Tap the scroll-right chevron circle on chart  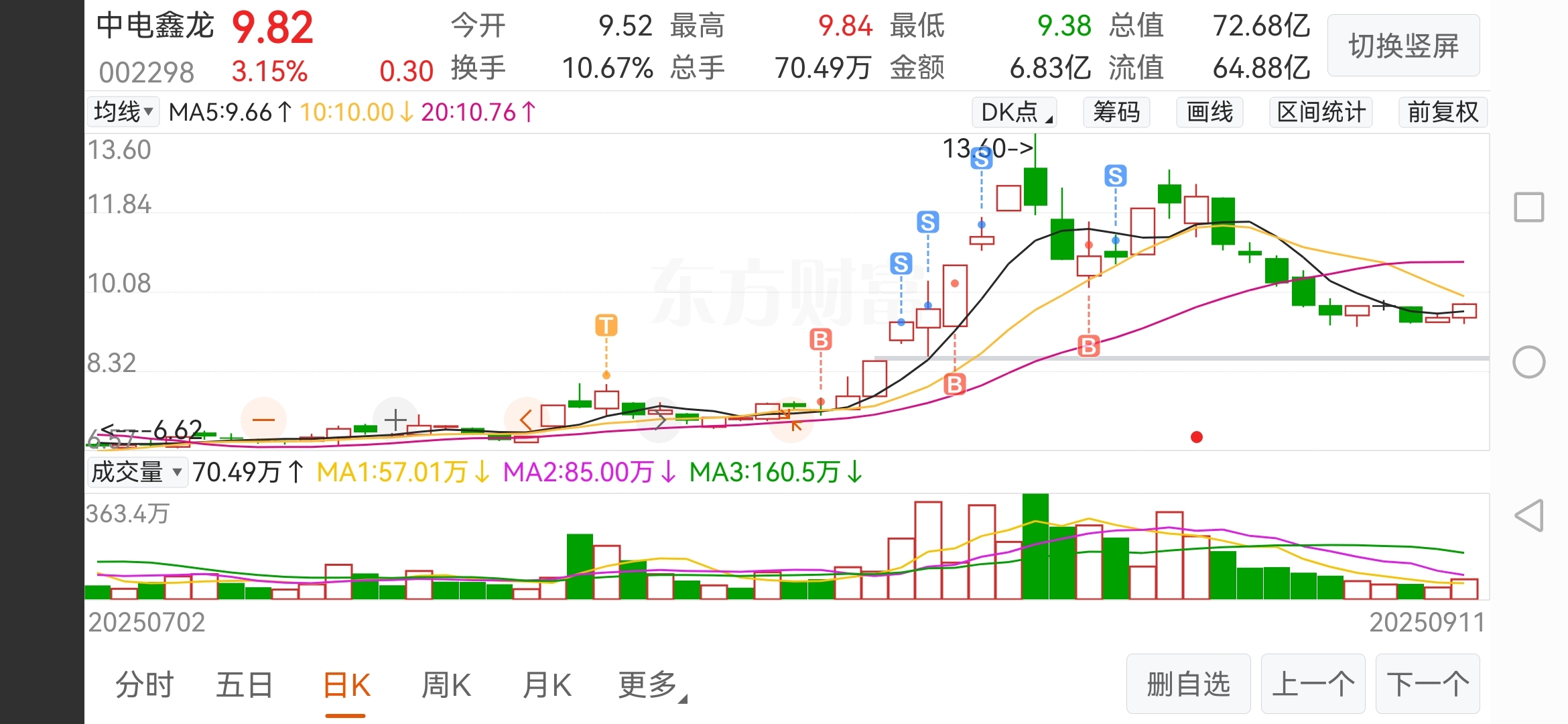point(659,420)
